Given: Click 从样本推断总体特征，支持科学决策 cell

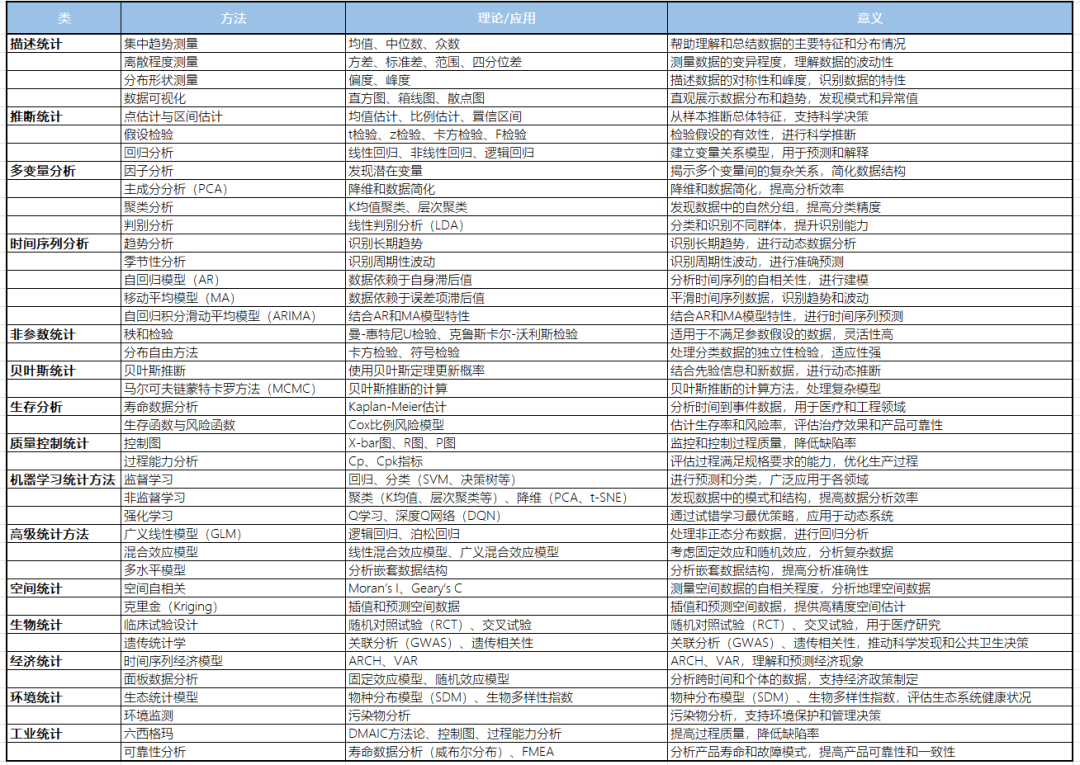Looking at the screenshot, I should tap(869, 116).
